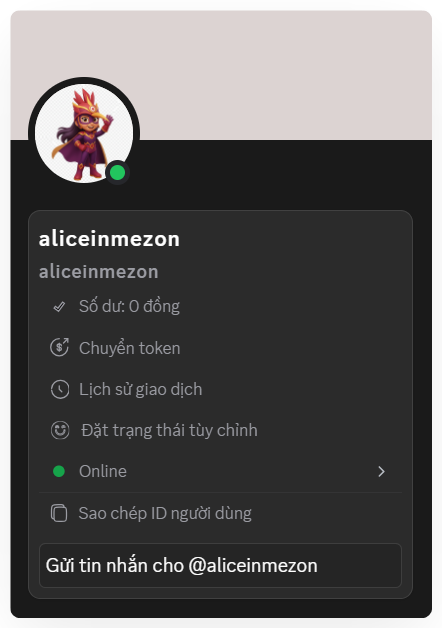Click the checkmark icon beside Số dư
The width and height of the screenshot is (442, 628).
tap(59, 307)
